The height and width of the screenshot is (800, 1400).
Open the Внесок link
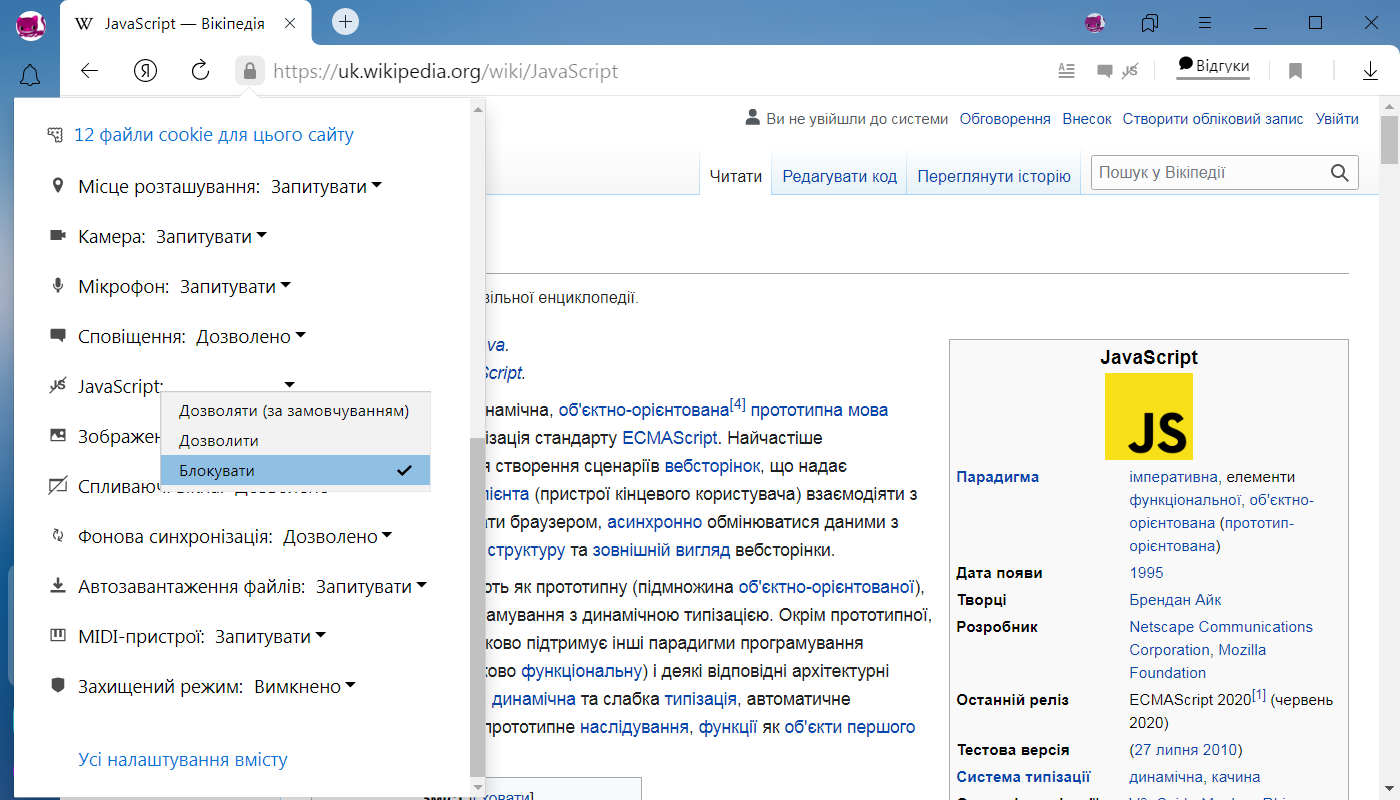[x=1087, y=118]
